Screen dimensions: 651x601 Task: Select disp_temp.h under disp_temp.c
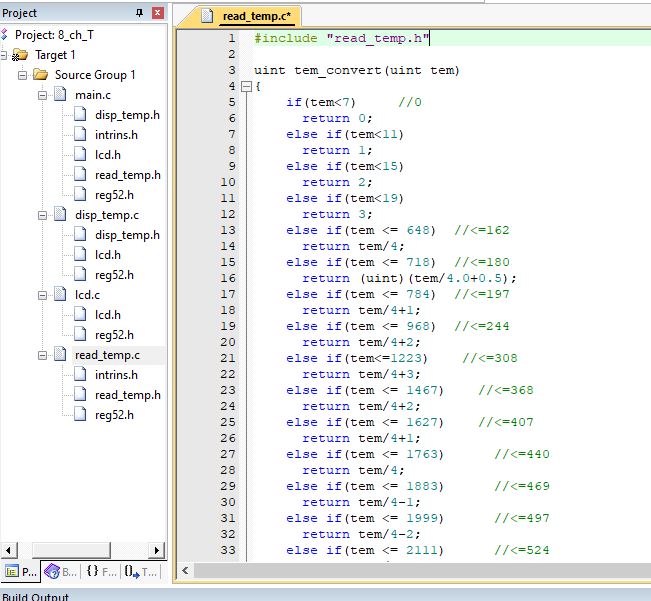127,235
